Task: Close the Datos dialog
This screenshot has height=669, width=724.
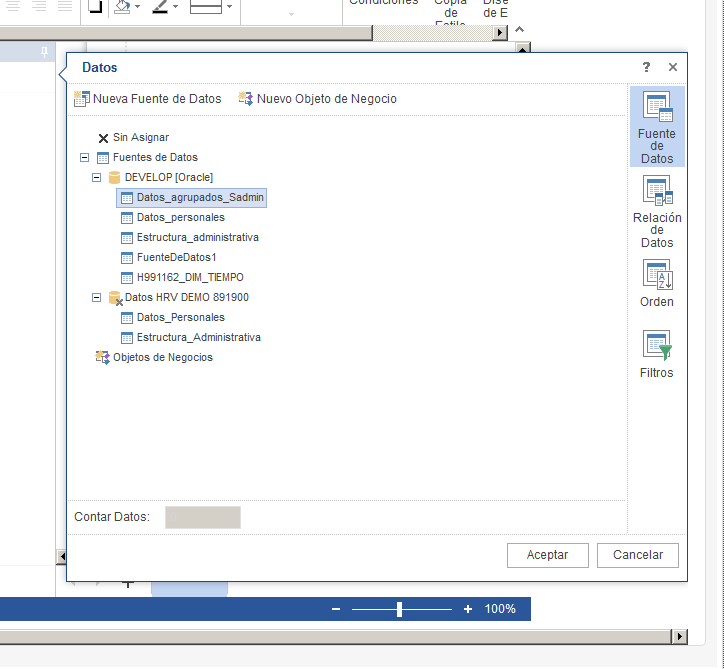Action: pyautogui.click(x=673, y=67)
